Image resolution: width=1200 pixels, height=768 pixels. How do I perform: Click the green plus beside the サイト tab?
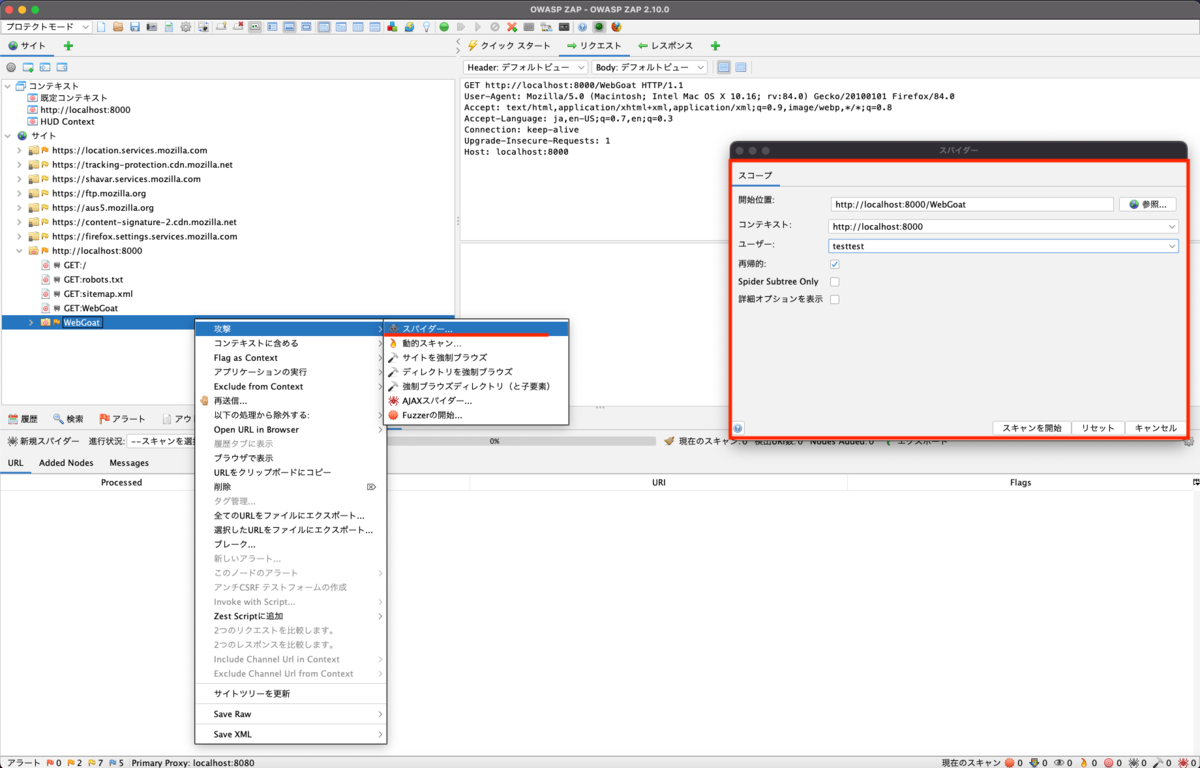pyautogui.click(x=68, y=46)
